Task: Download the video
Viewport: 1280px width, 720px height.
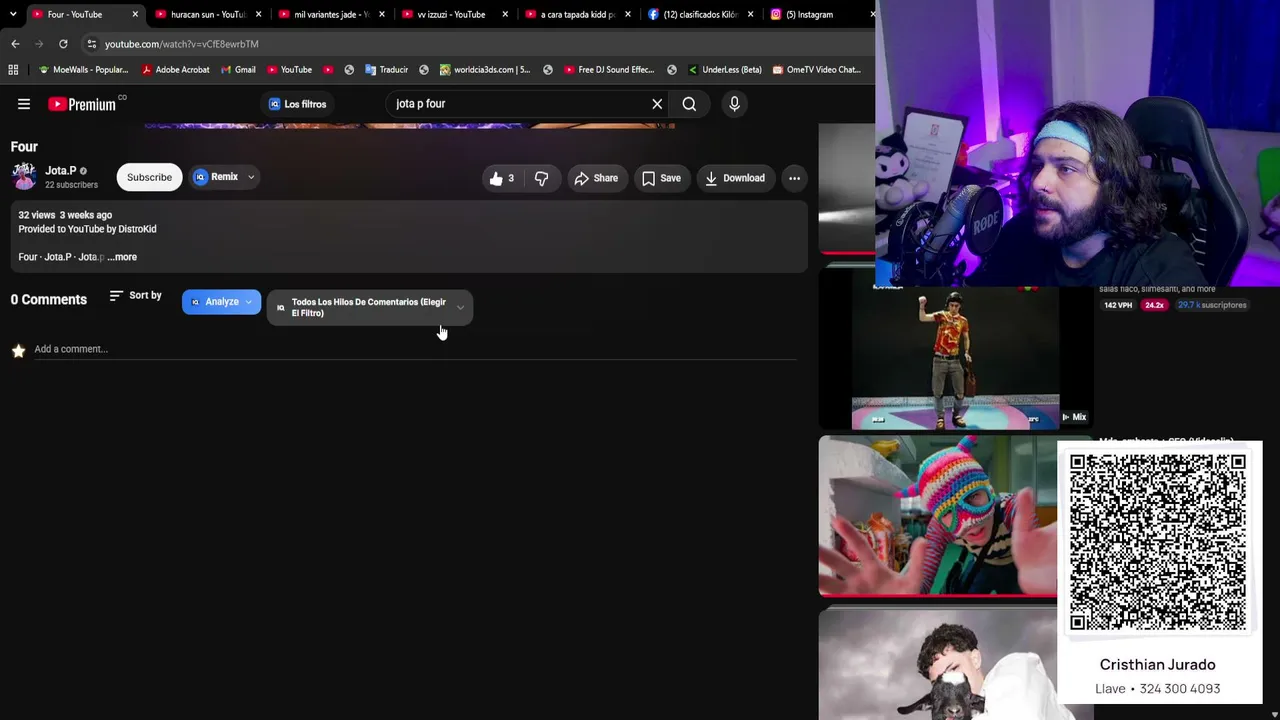Action: 735,178
